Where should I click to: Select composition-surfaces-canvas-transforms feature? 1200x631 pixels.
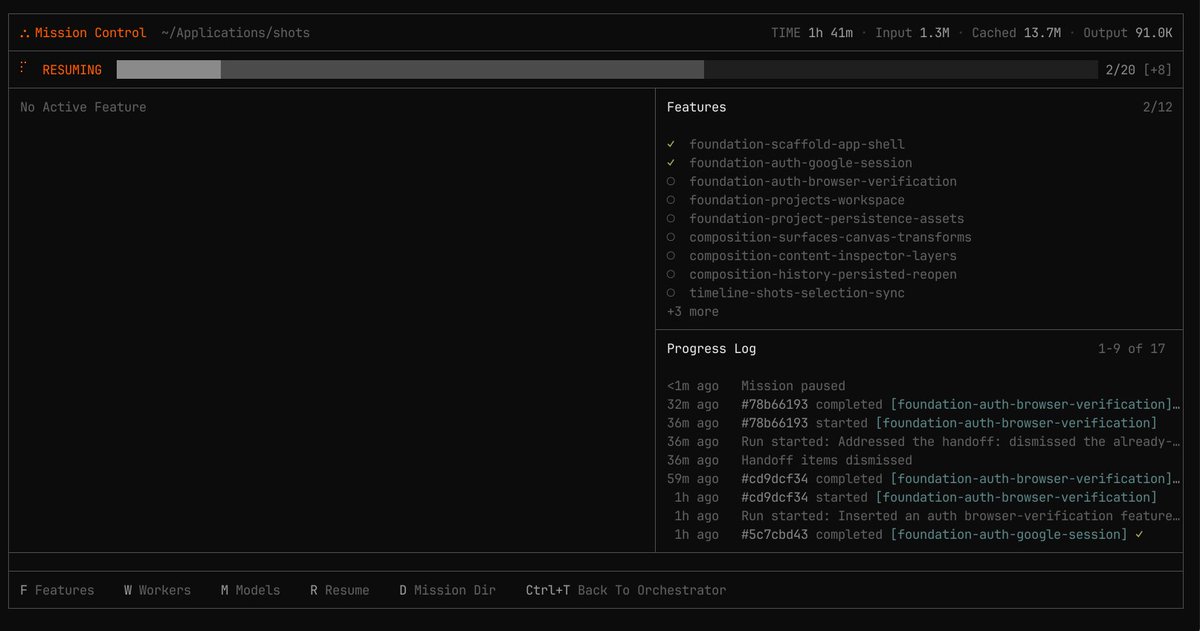[x=831, y=237]
